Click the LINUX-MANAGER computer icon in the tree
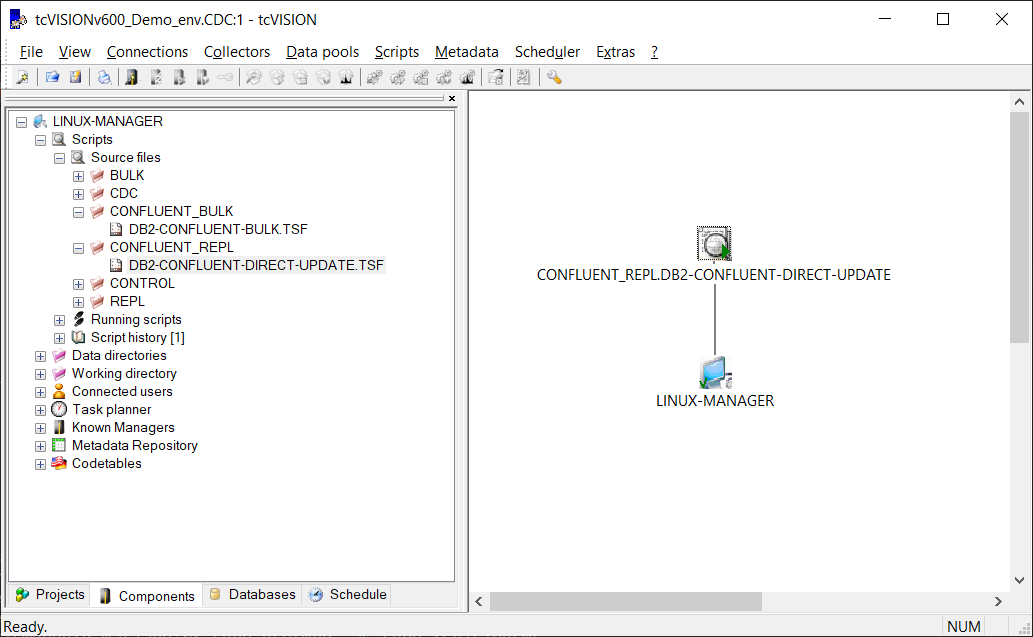The width and height of the screenshot is (1033, 637). click(x=40, y=121)
